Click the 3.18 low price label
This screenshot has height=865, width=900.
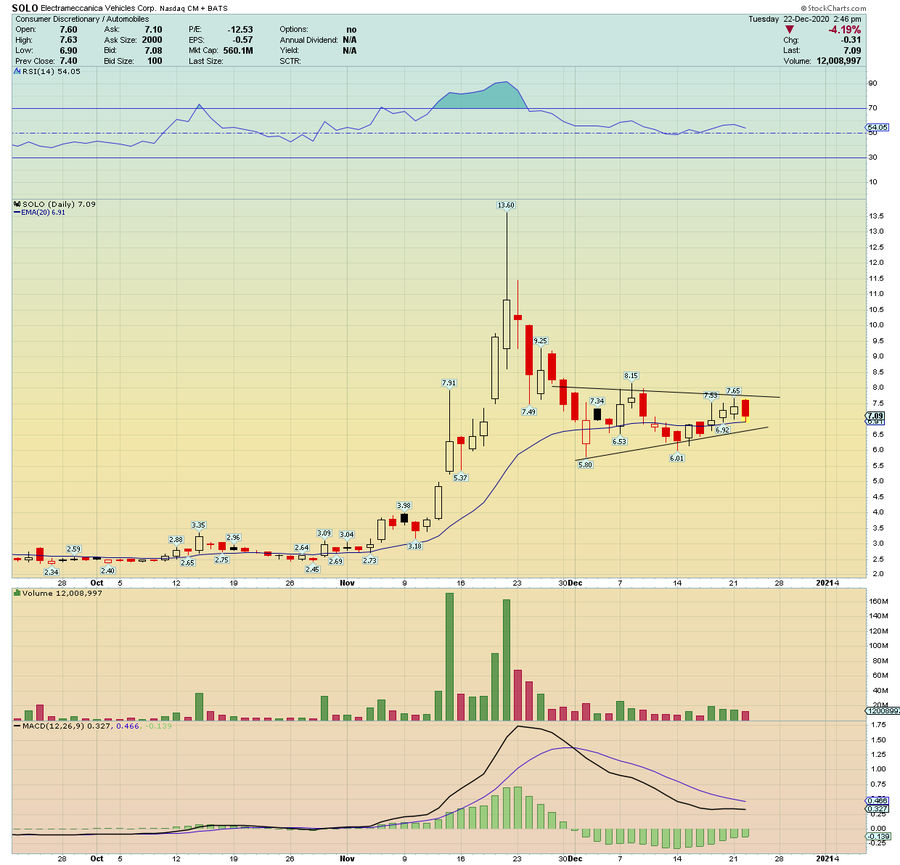tap(414, 546)
